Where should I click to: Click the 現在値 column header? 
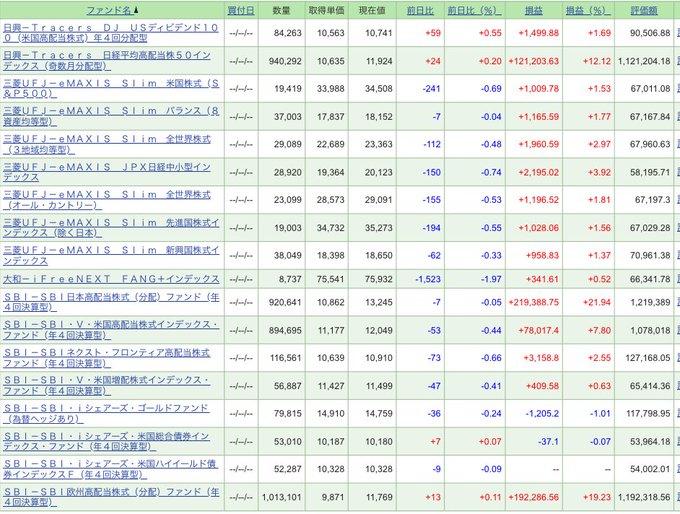372,10
